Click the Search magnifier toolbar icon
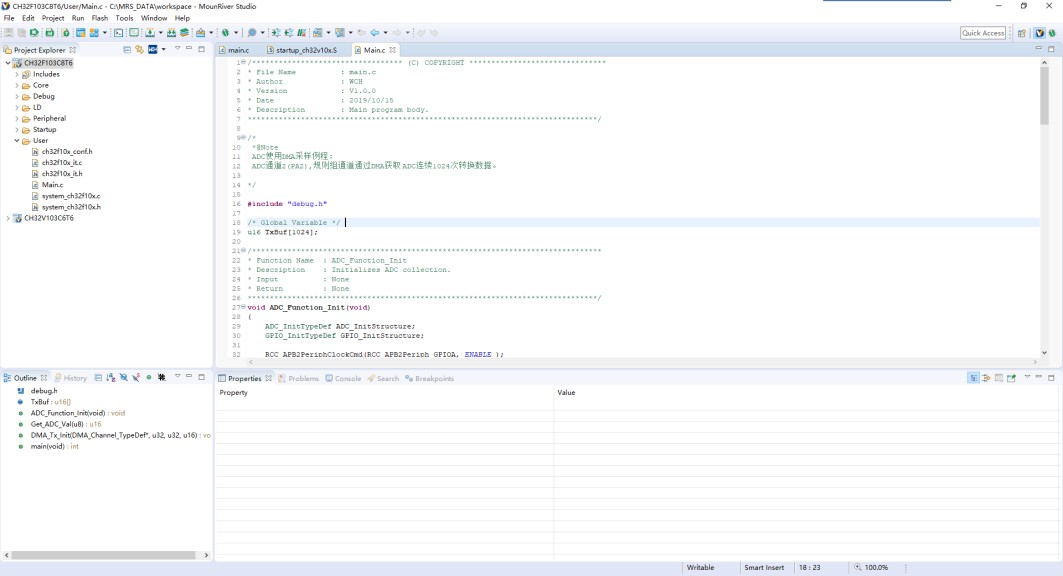This screenshot has width=1063, height=576. click(252, 33)
